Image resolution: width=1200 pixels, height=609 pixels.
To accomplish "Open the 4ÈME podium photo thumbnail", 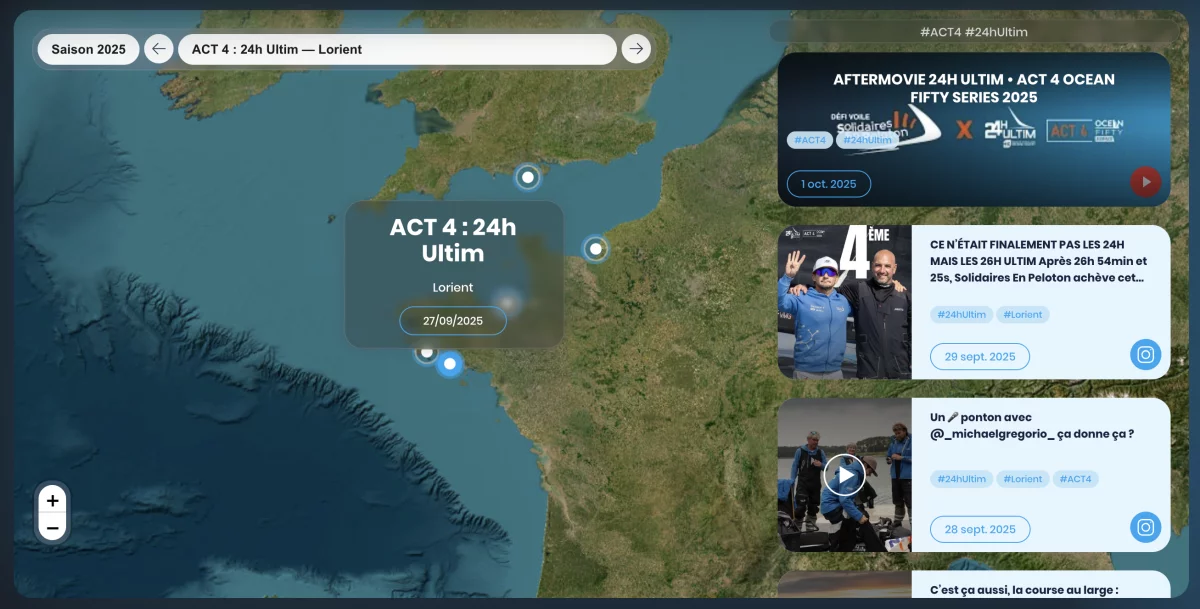I will click(x=845, y=302).
